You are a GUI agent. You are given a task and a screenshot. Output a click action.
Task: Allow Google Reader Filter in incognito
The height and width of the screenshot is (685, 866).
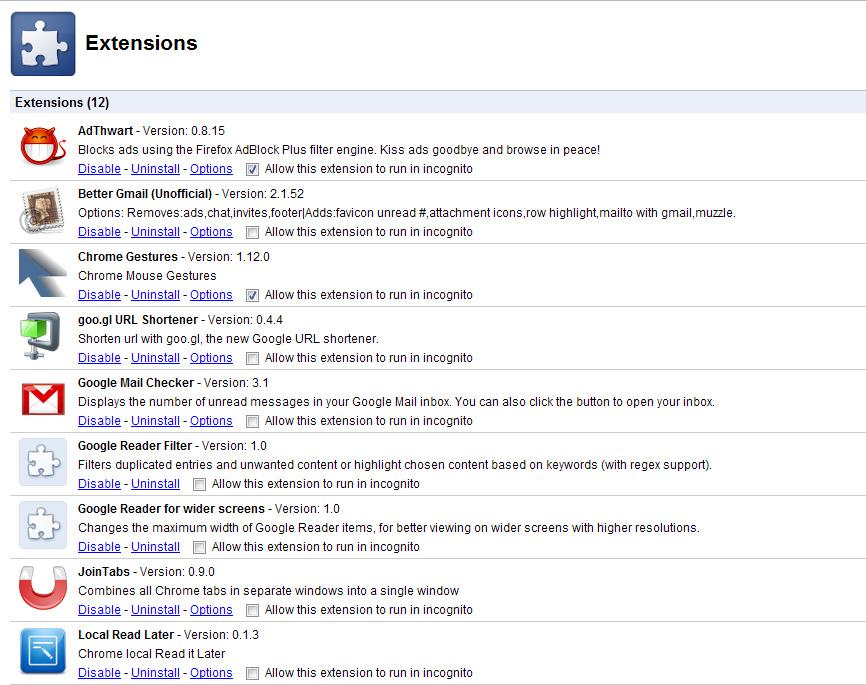(199, 484)
